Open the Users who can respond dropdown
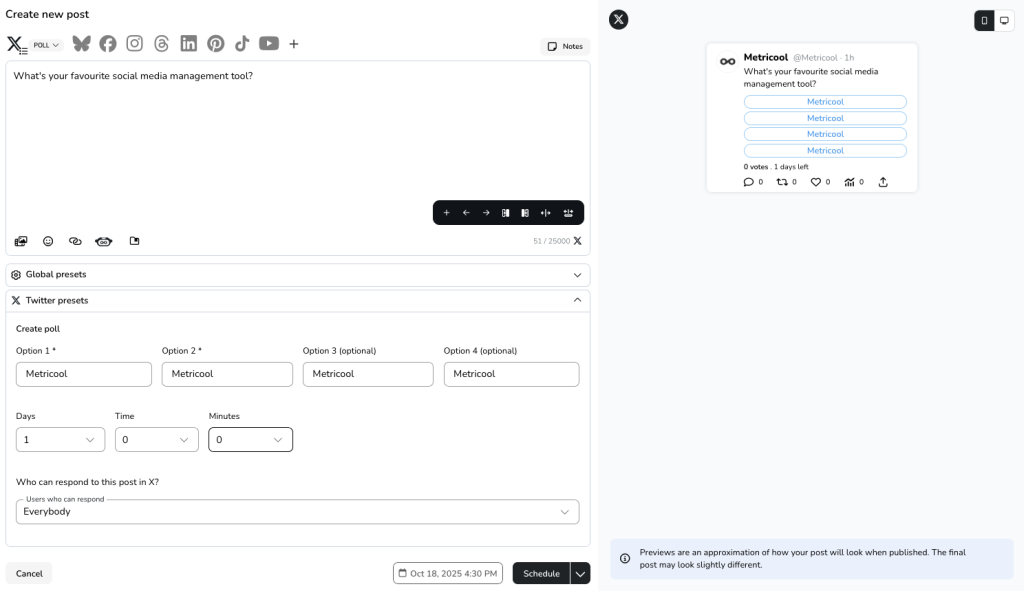Image resolution: width=1024 pixels, height=591 pixels. click(x=297, y=512)
